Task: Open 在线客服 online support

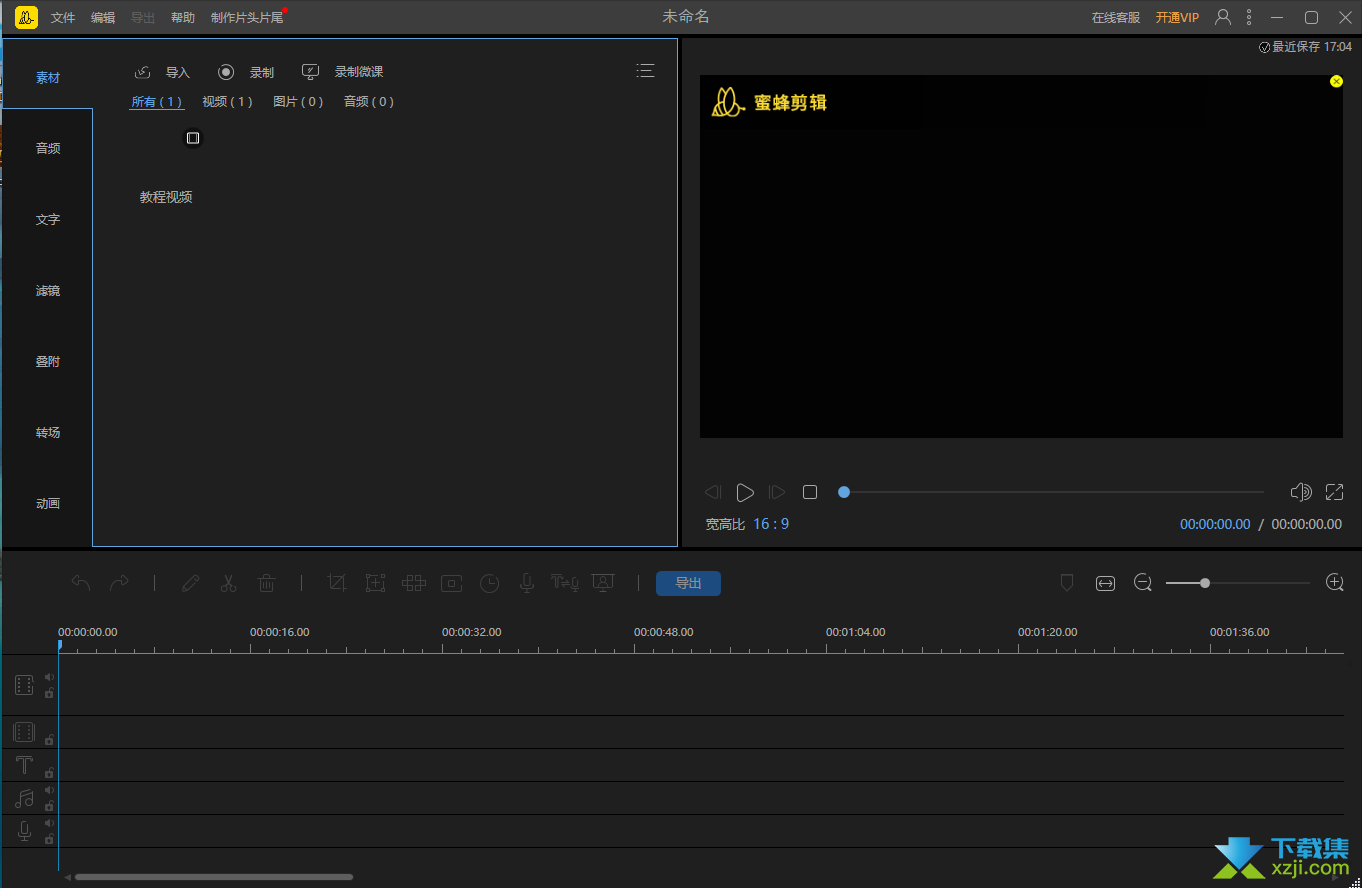Action: tap(1116, 18)
